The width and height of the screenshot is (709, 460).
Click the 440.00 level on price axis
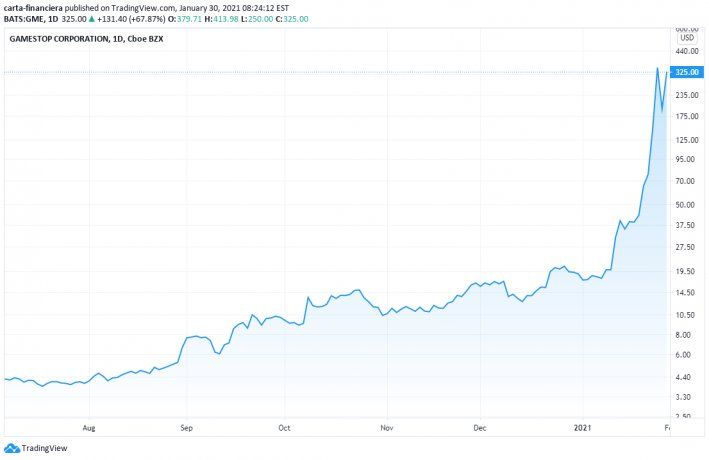pyautogui.click(x=686, y=51)
